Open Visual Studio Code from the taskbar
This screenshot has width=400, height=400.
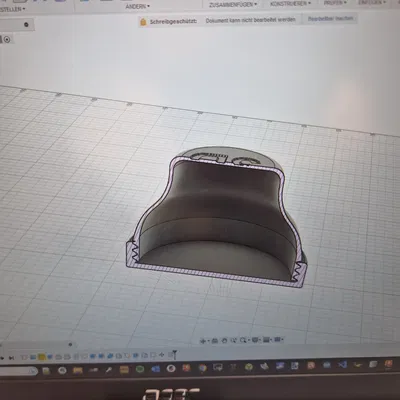[342, 365]
